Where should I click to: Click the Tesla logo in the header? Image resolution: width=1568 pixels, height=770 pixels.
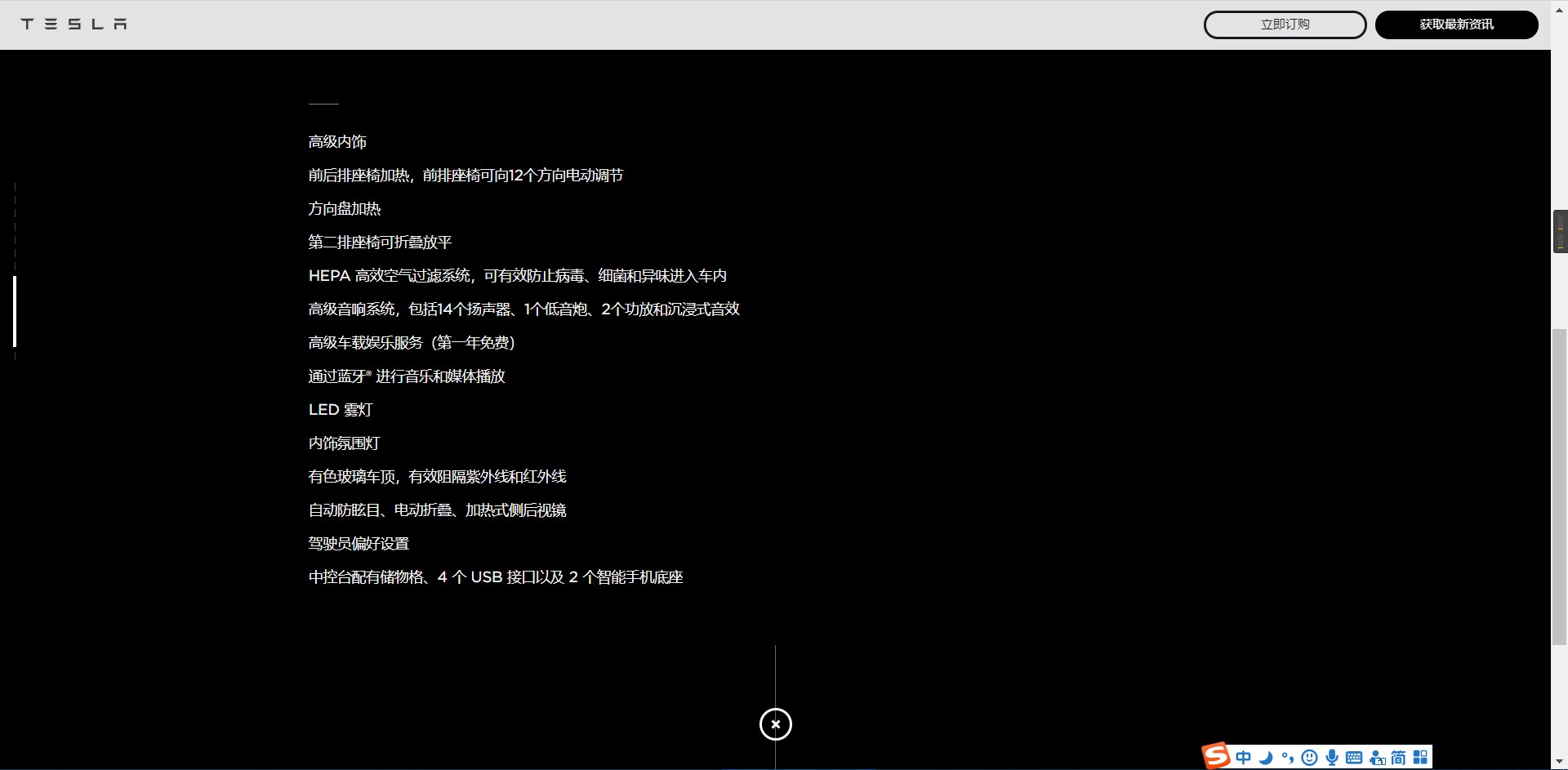(x=73, y=24)
